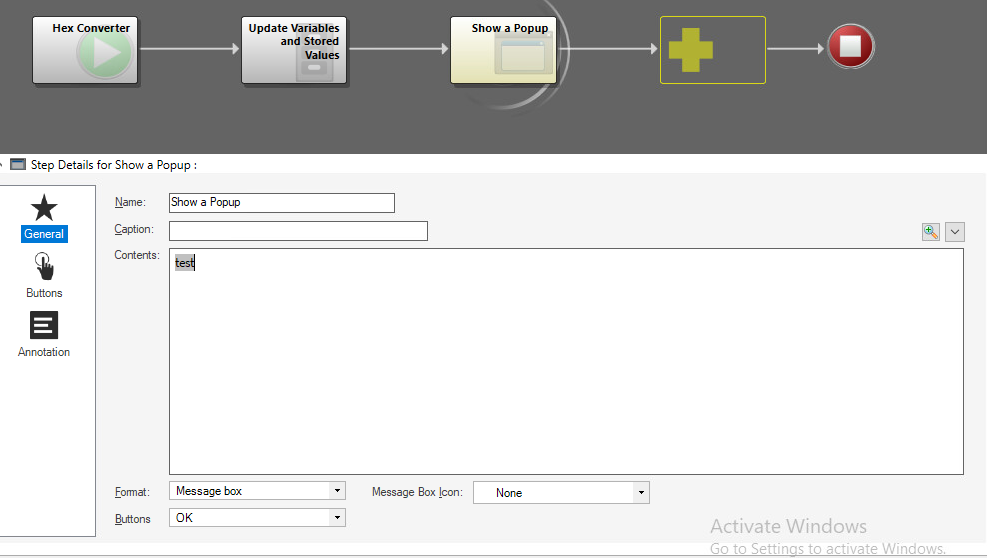Click the magnifier icon beside Caption
Viewport: 987px width, 558px height.
pyautogui.click(x=931, y=232)
